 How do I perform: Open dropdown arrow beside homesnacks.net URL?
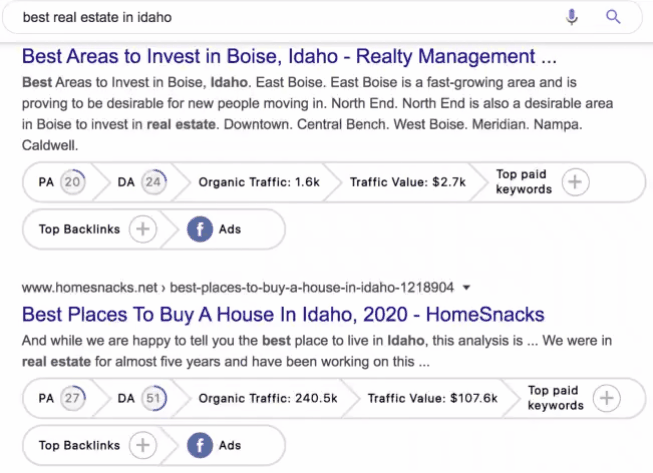467,287
